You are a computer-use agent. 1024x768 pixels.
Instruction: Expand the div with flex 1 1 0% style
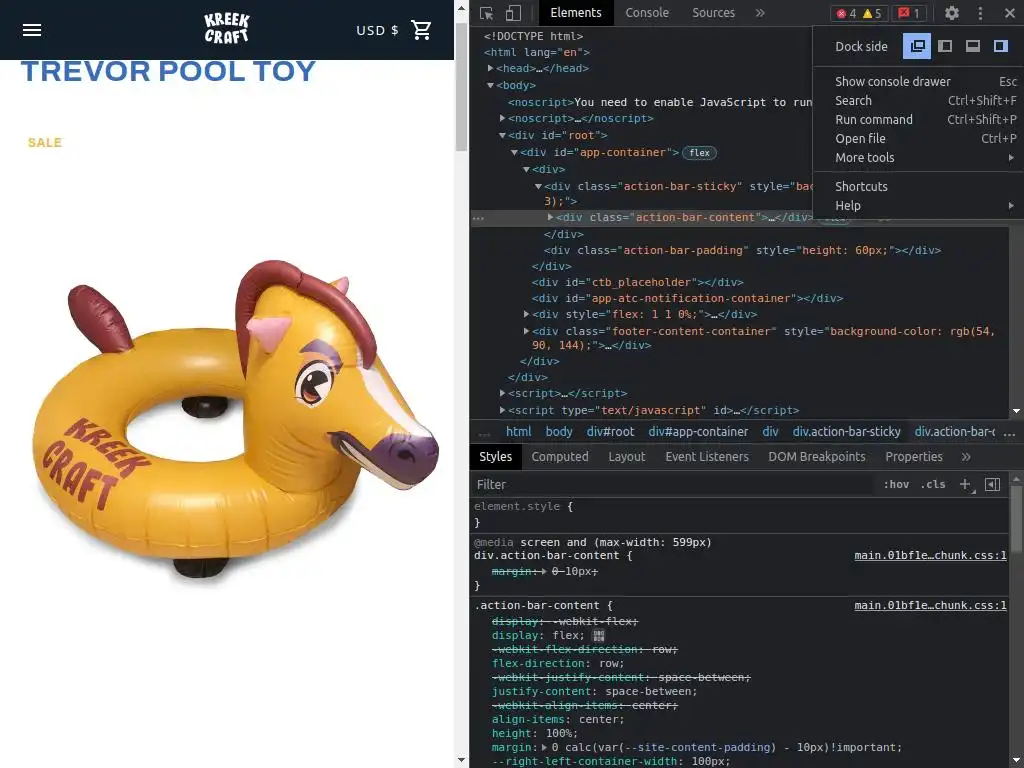pos(526,314)
